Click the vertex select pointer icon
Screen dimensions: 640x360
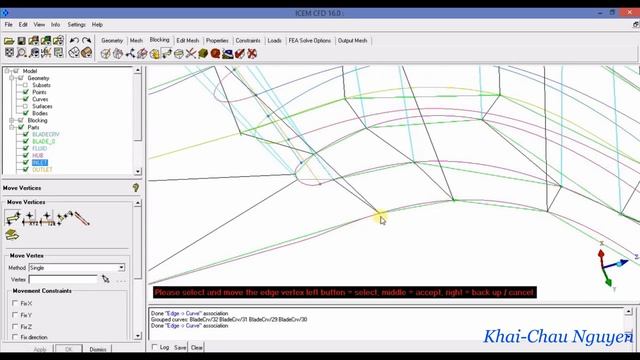(x=106, y=279)
